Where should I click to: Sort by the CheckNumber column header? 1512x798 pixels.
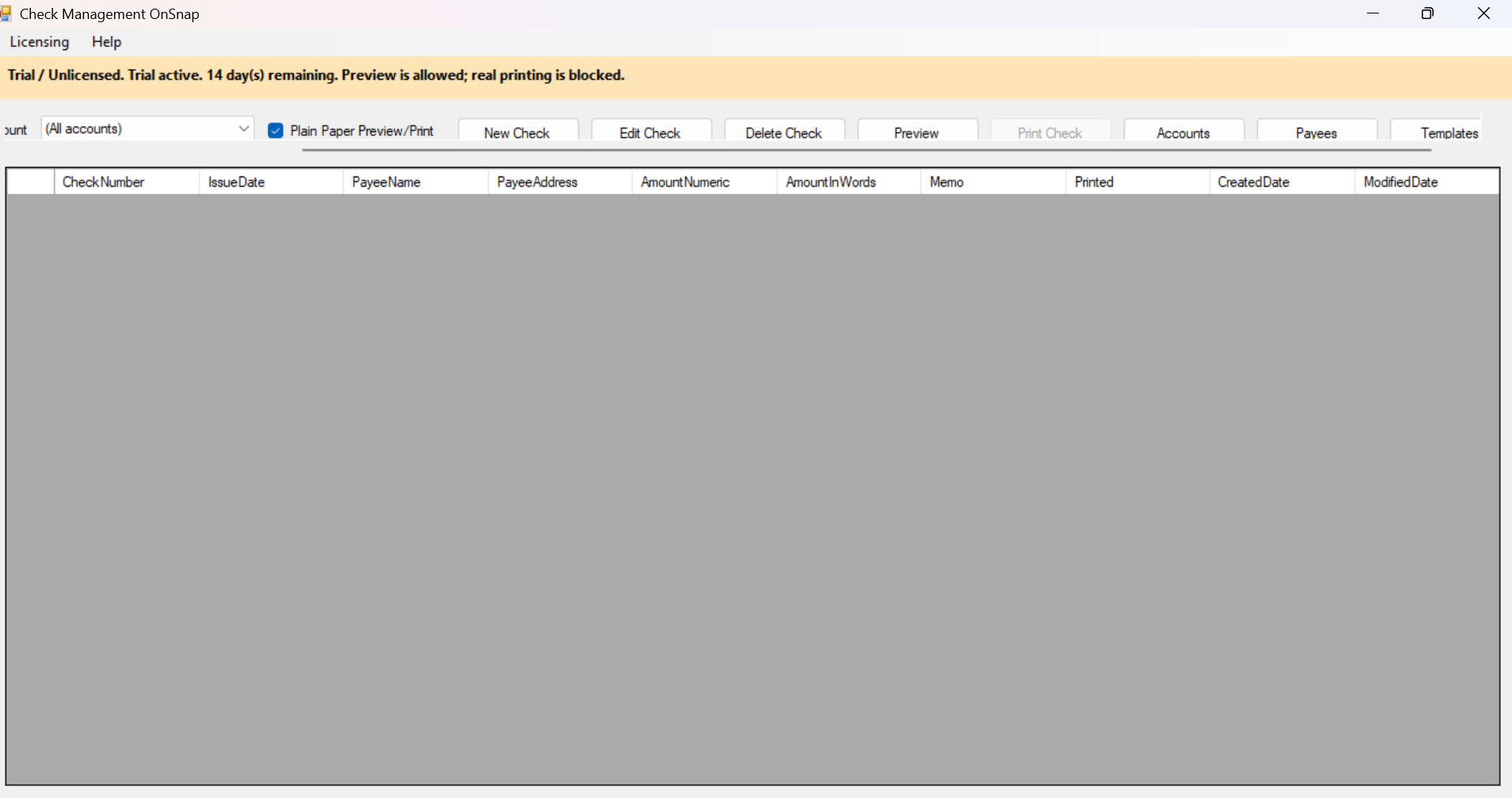(103, 182)
